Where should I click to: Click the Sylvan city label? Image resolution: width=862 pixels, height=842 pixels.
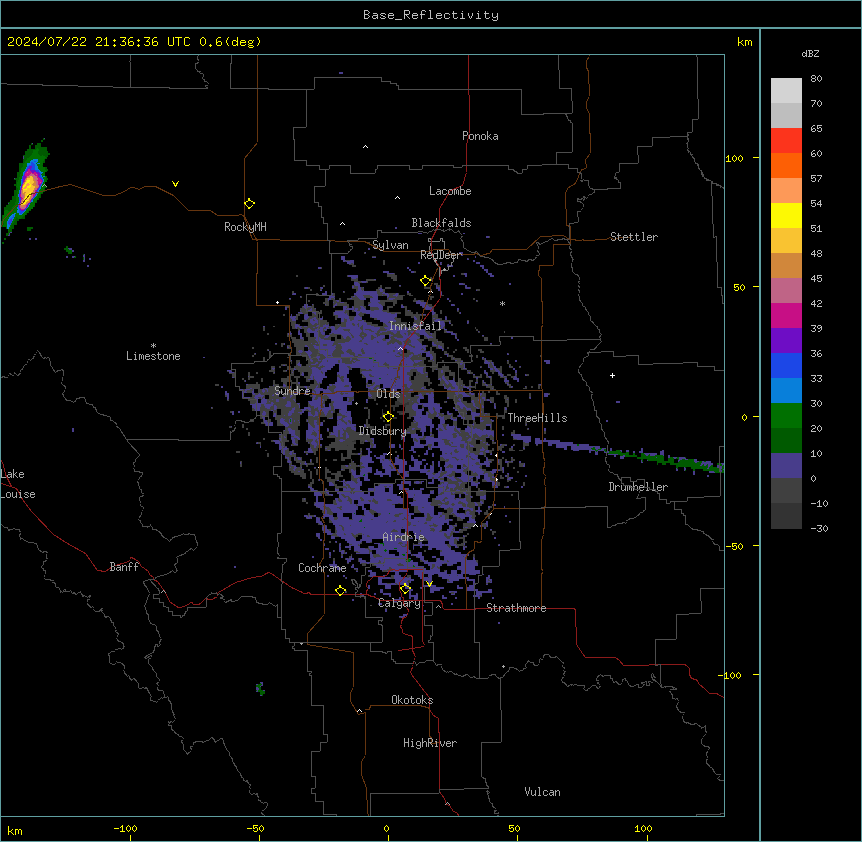click(x=390, y=245)
